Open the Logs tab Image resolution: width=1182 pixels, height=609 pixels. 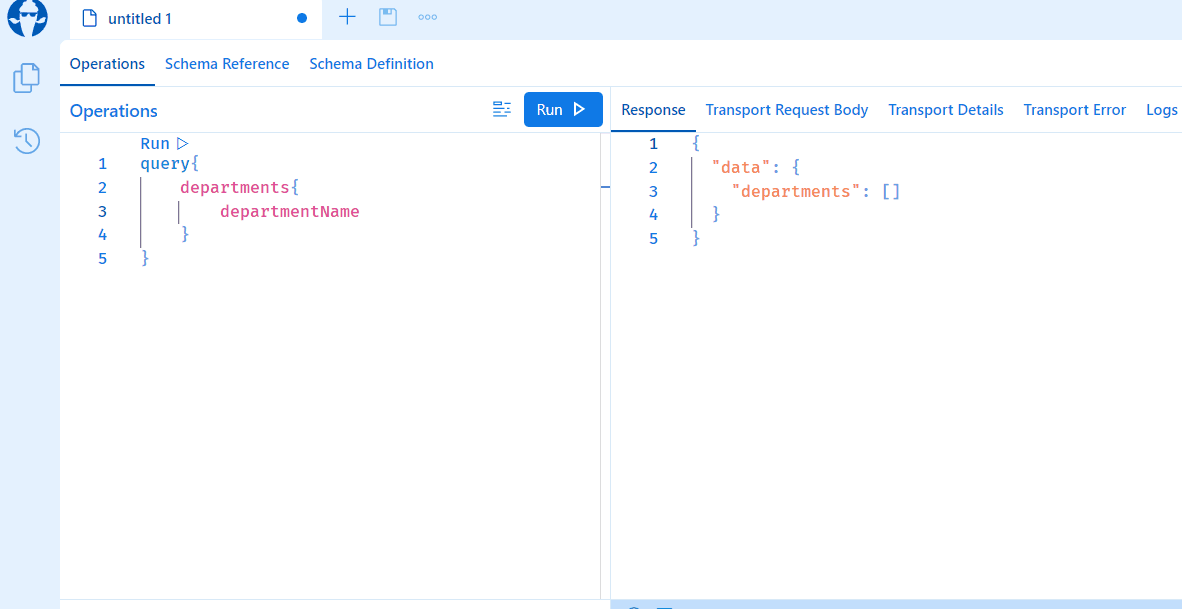(1161, 110)
